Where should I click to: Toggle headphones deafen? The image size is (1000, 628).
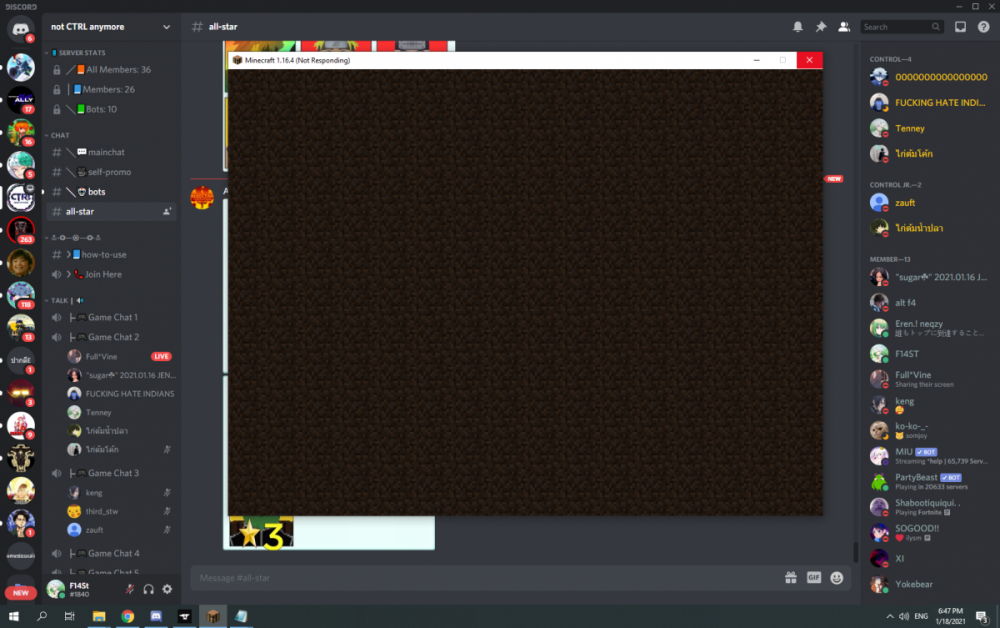coord(148,589)
